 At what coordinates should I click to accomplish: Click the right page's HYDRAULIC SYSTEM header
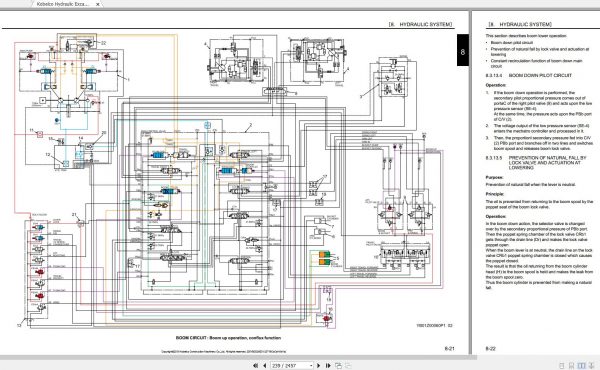tap(520, 24)
